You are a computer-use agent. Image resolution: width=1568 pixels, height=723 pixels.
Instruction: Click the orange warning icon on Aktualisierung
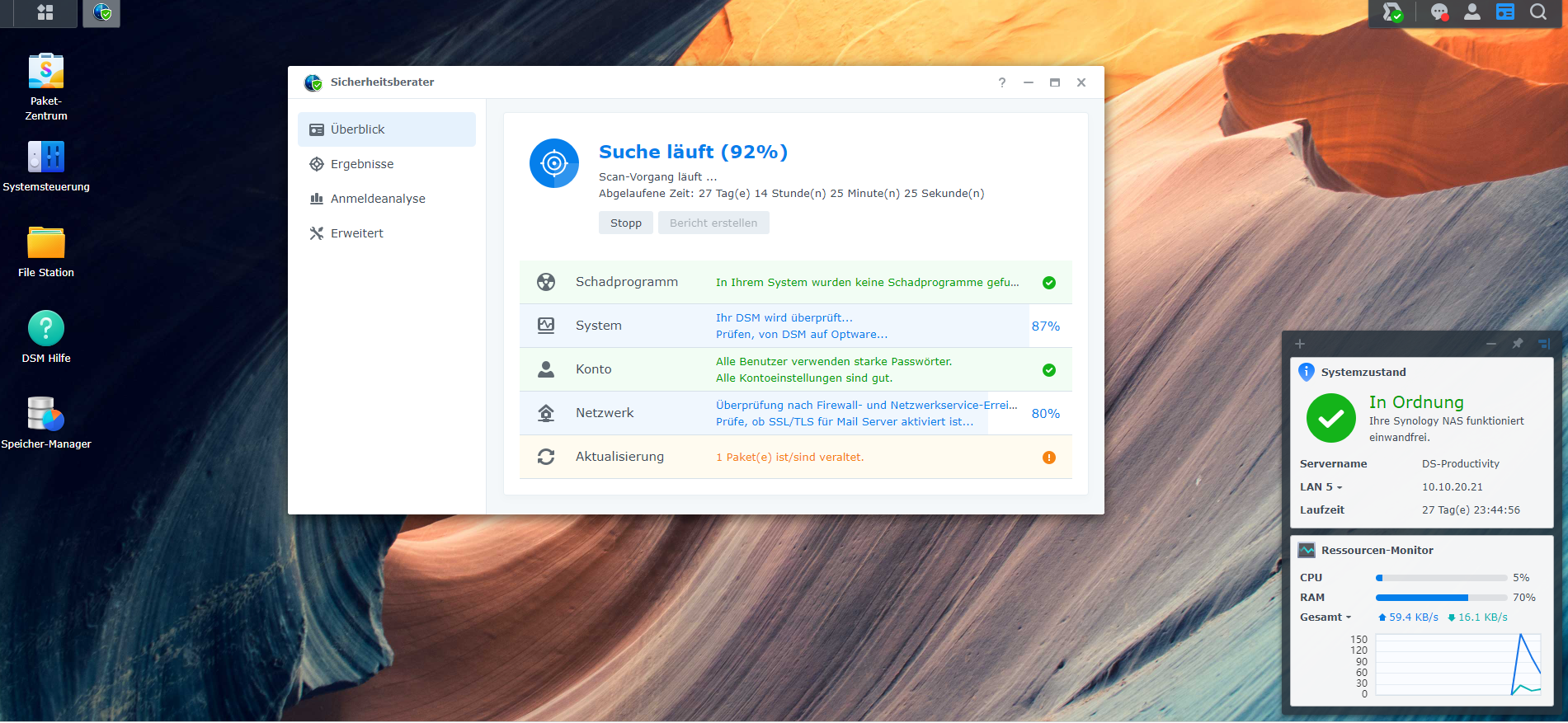click(1049, 458)
